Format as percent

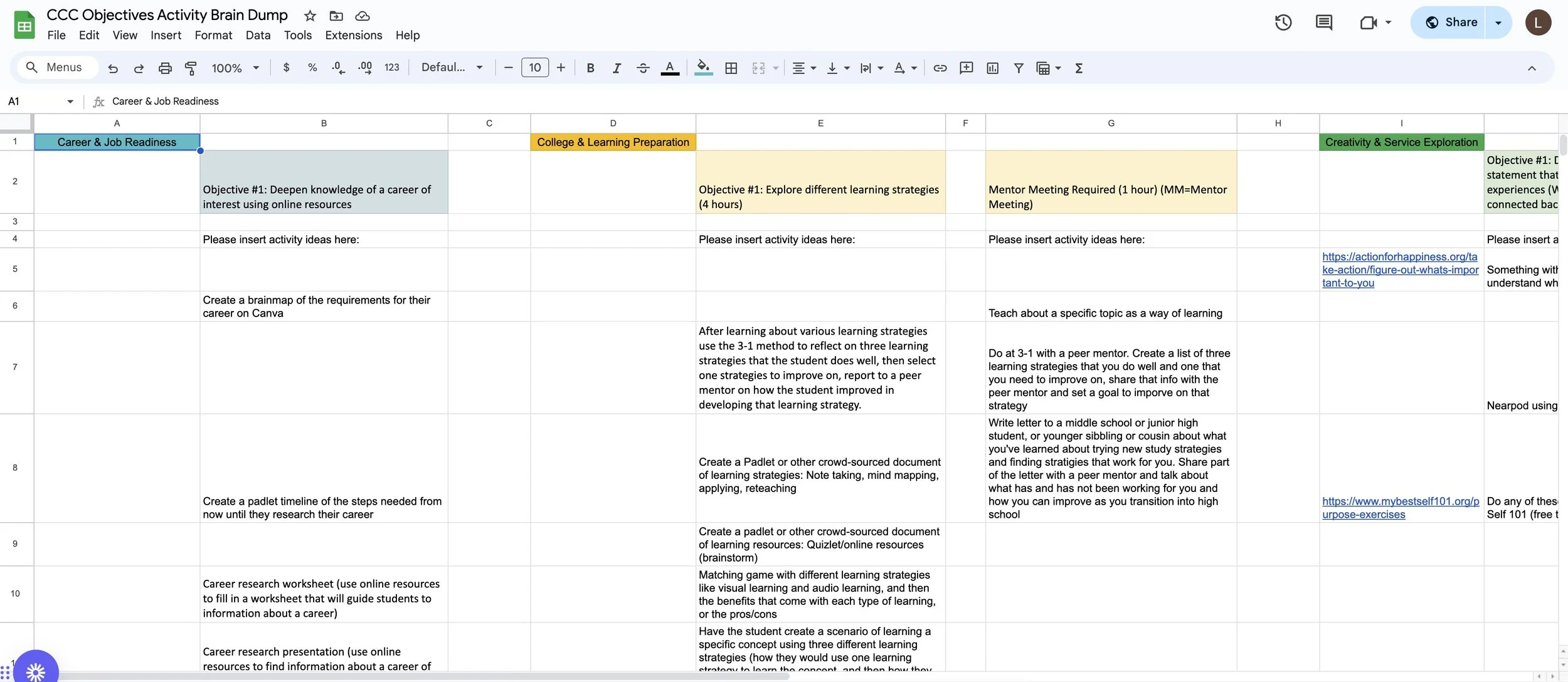pyautogui.click(x=312, y=68)
